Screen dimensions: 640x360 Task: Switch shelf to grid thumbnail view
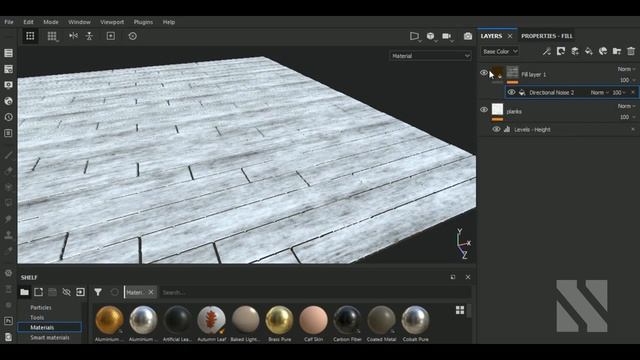coord(460,310)
